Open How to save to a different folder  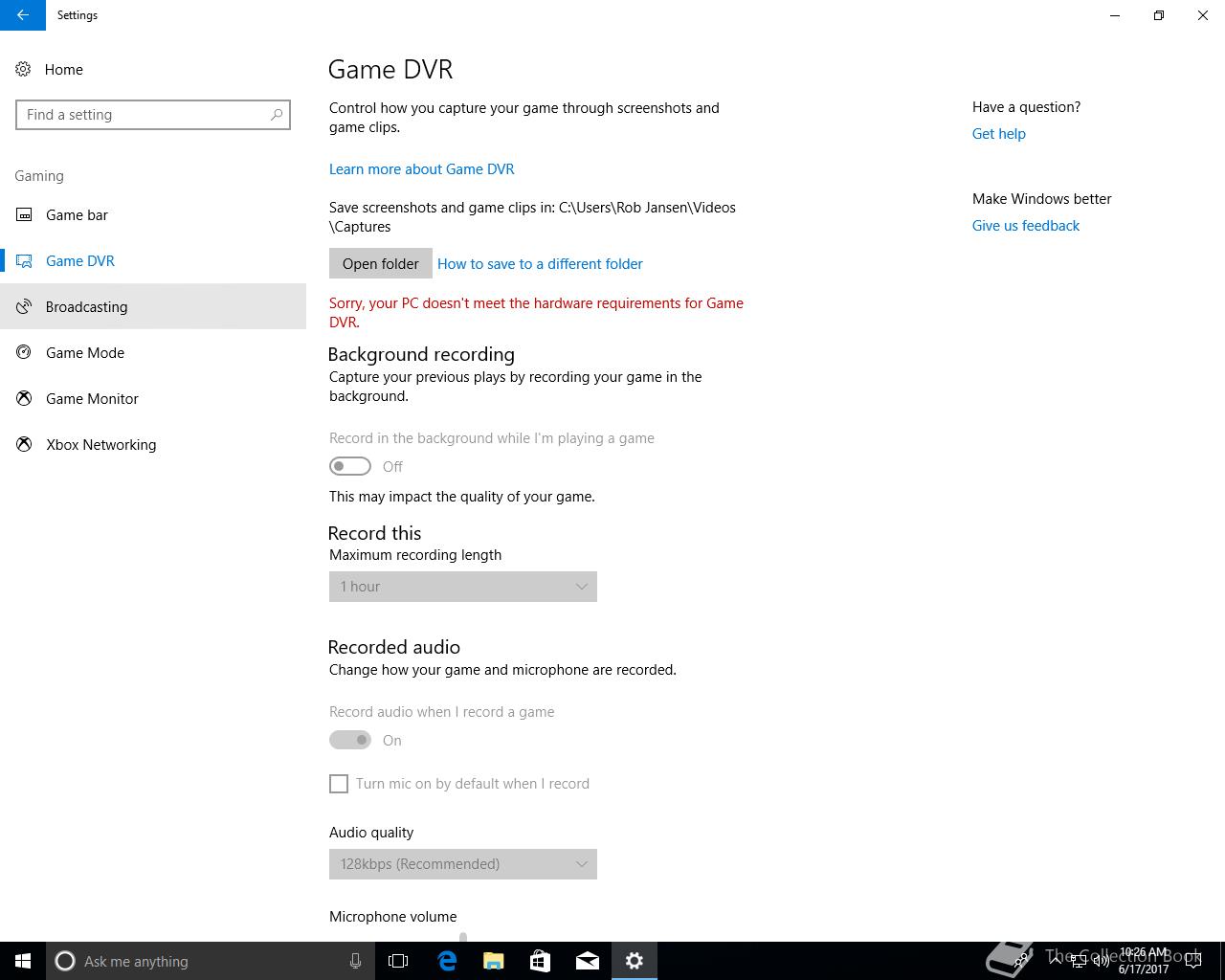click(540, 264)
